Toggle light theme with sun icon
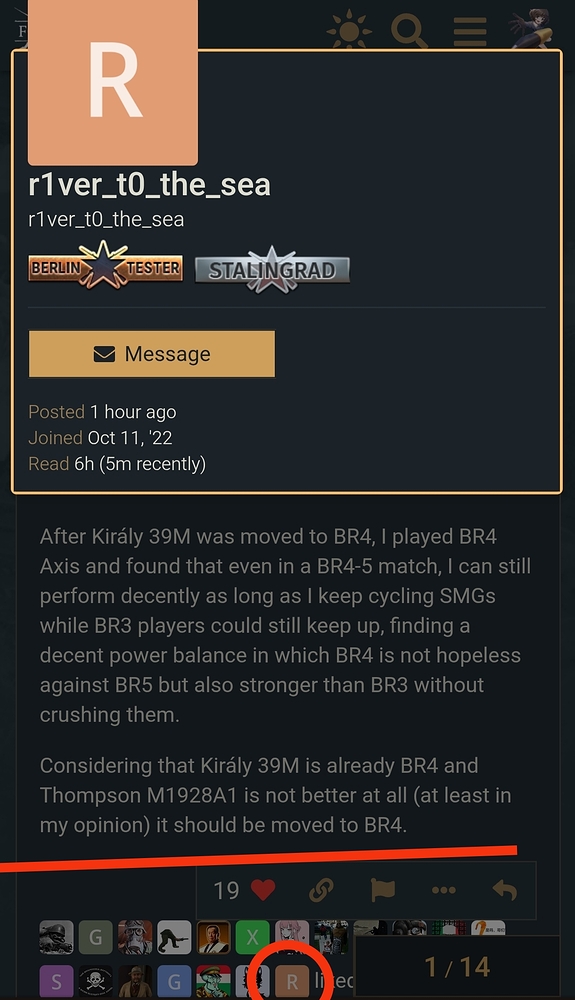This screenshot has height=1000, width=575. tap(349, 30)
